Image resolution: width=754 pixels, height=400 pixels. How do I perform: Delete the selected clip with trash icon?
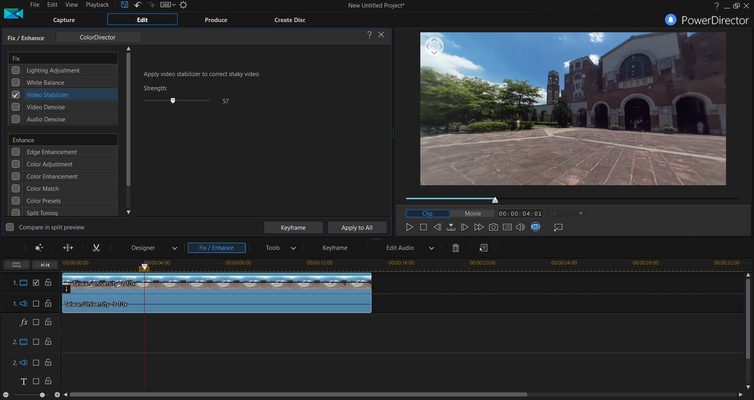point(456,247)
